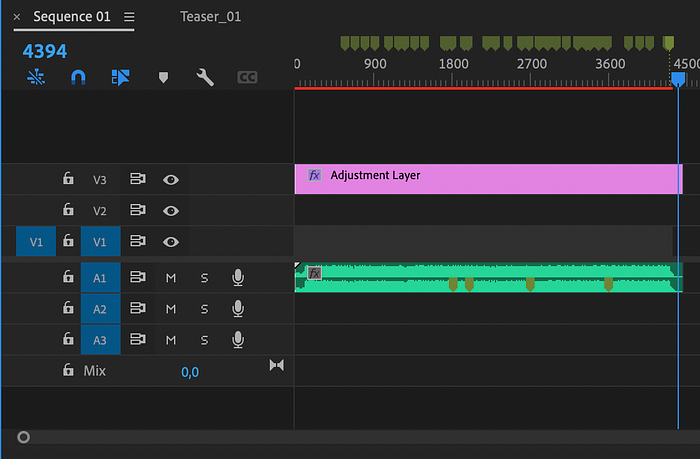
Task: Hide V1 track output eye
Action: point(171,242)
